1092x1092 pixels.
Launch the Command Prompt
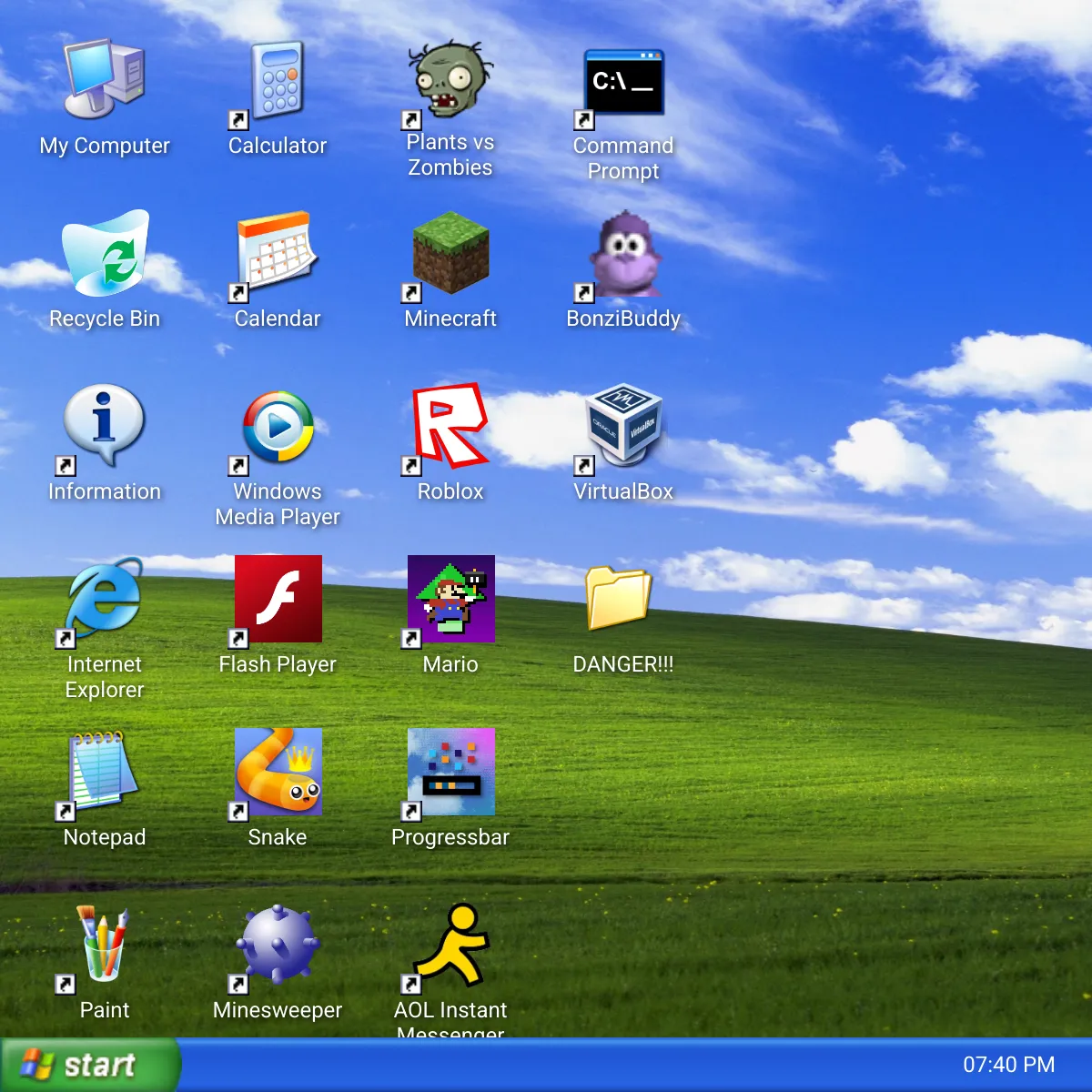click(x=623, y=82)
